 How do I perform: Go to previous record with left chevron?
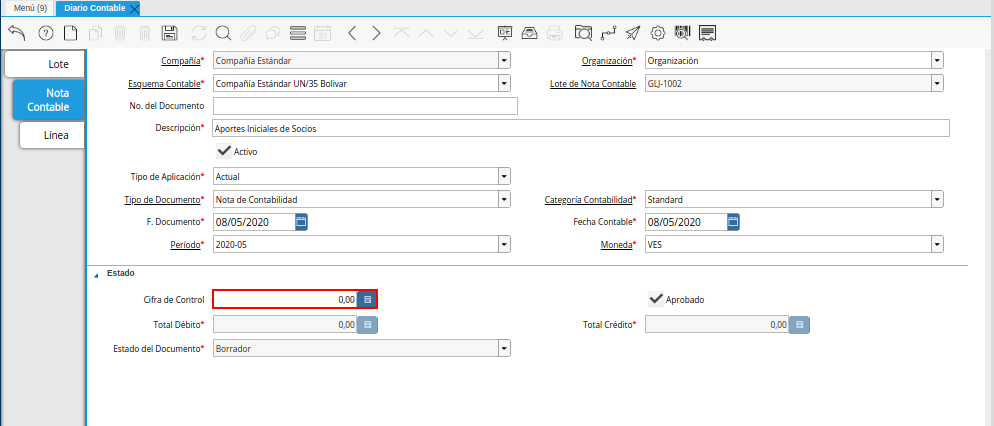click(352, 33)
